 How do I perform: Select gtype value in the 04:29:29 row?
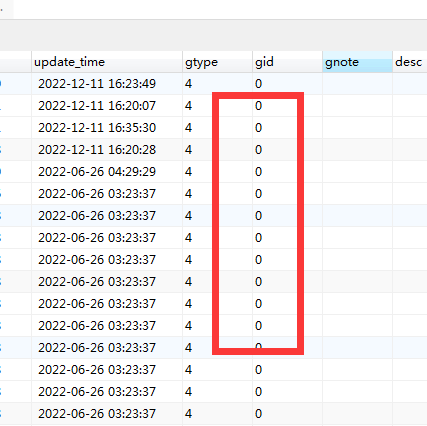tap(217, 172)
